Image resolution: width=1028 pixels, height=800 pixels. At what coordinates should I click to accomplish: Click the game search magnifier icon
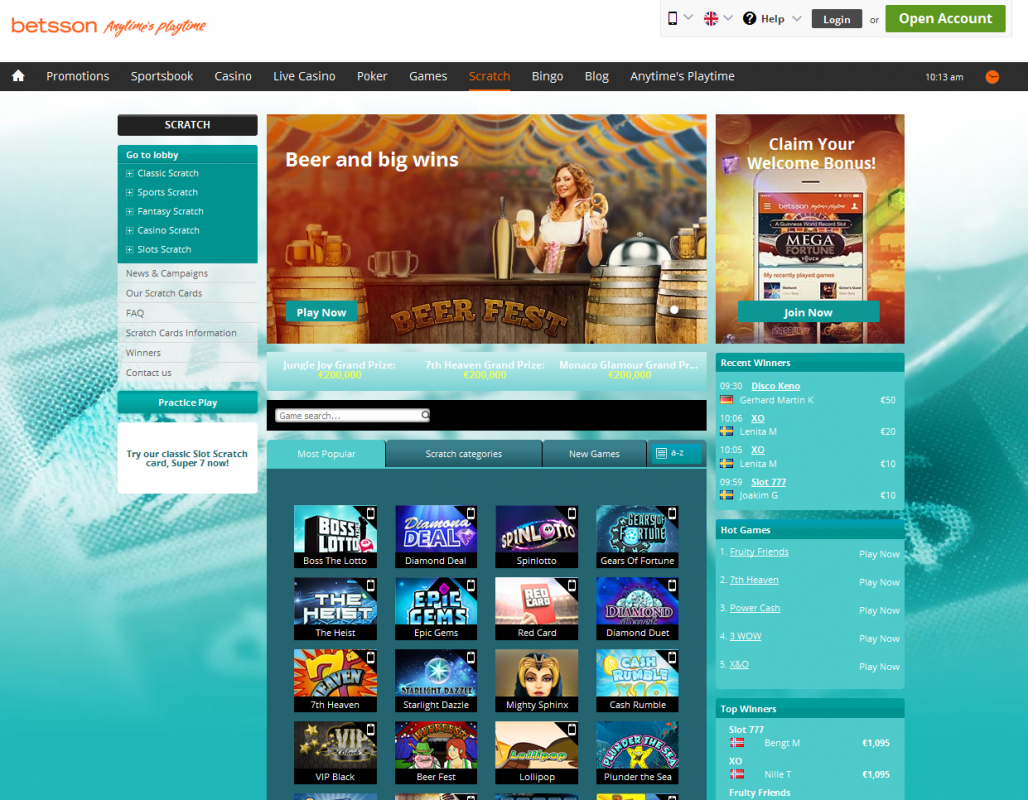click(x=425, y=415)
